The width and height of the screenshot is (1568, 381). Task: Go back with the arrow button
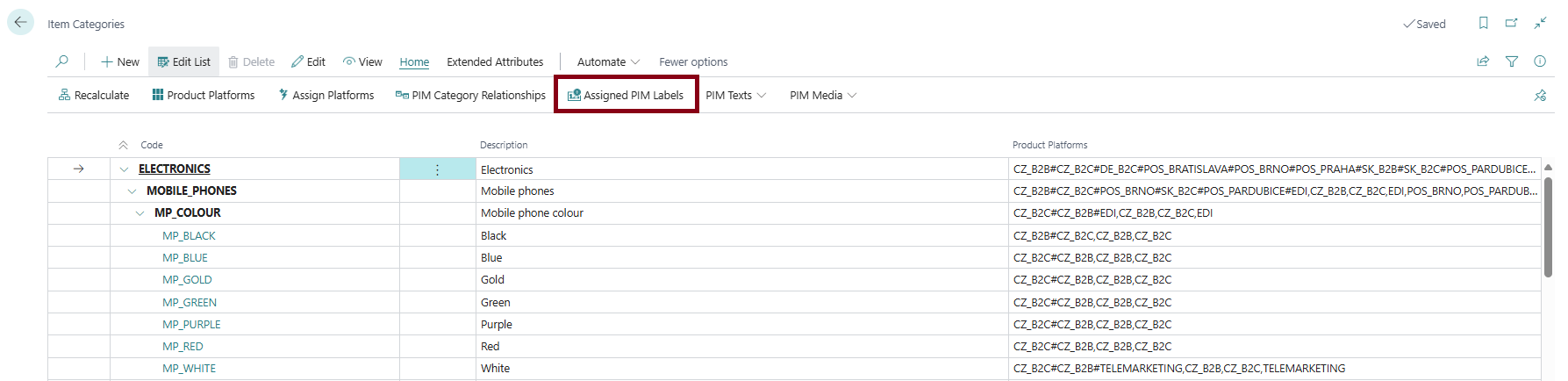click(20, 23)
